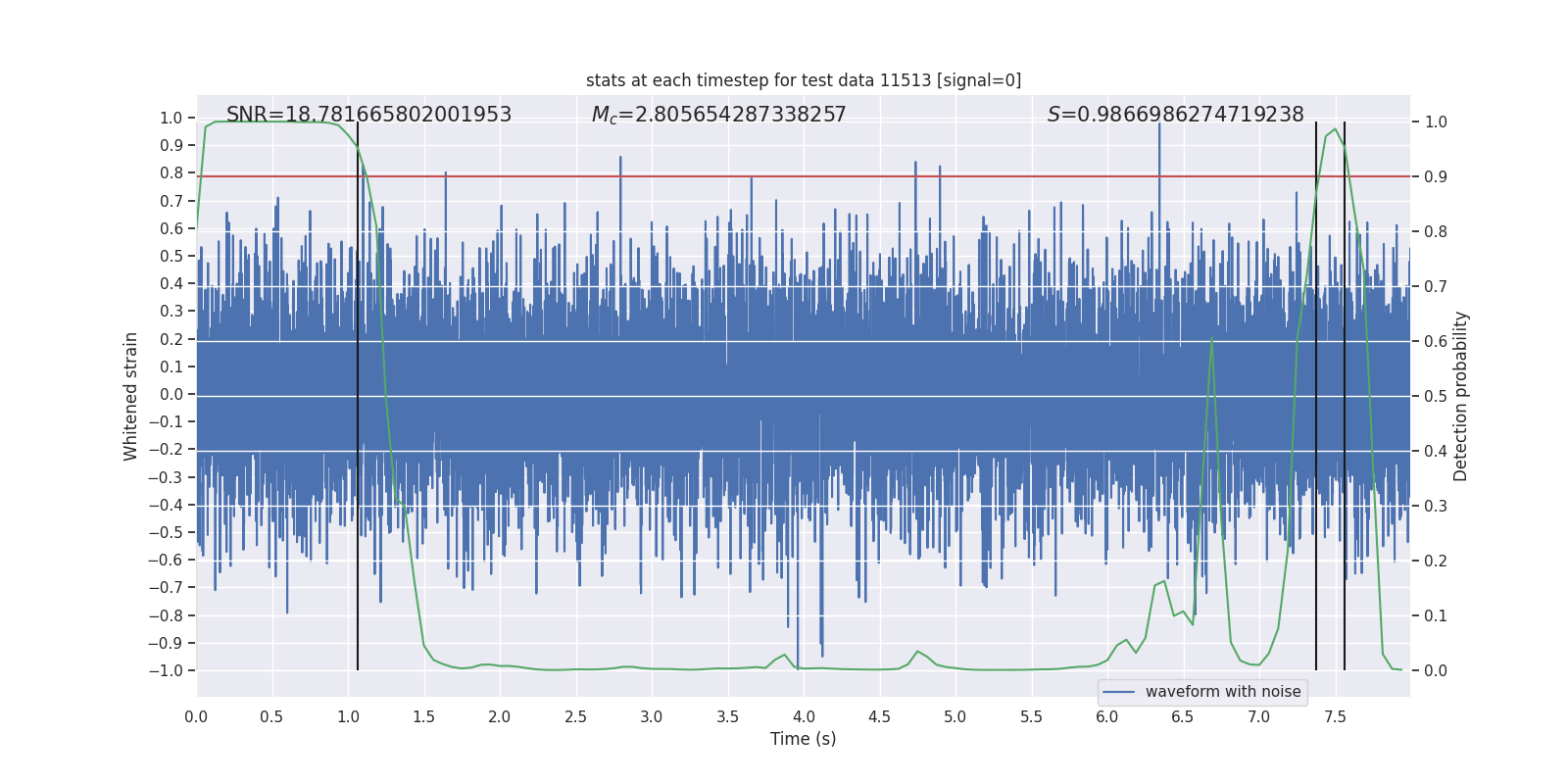Click the 0.2 tick on the Detection probability axis

[x=1436, y=561]
